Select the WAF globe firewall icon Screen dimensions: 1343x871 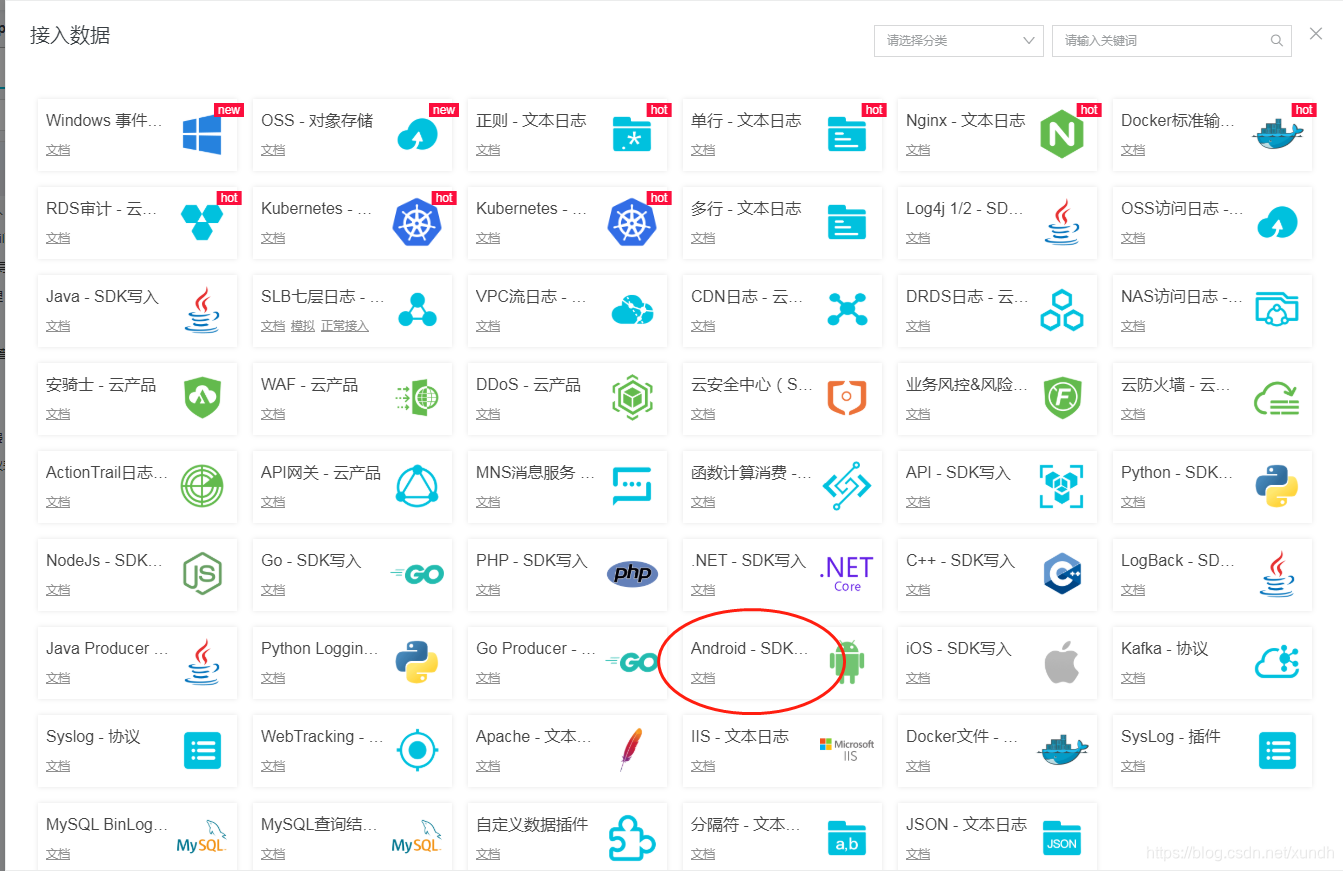pyautogui.click(x=417, y=398)
